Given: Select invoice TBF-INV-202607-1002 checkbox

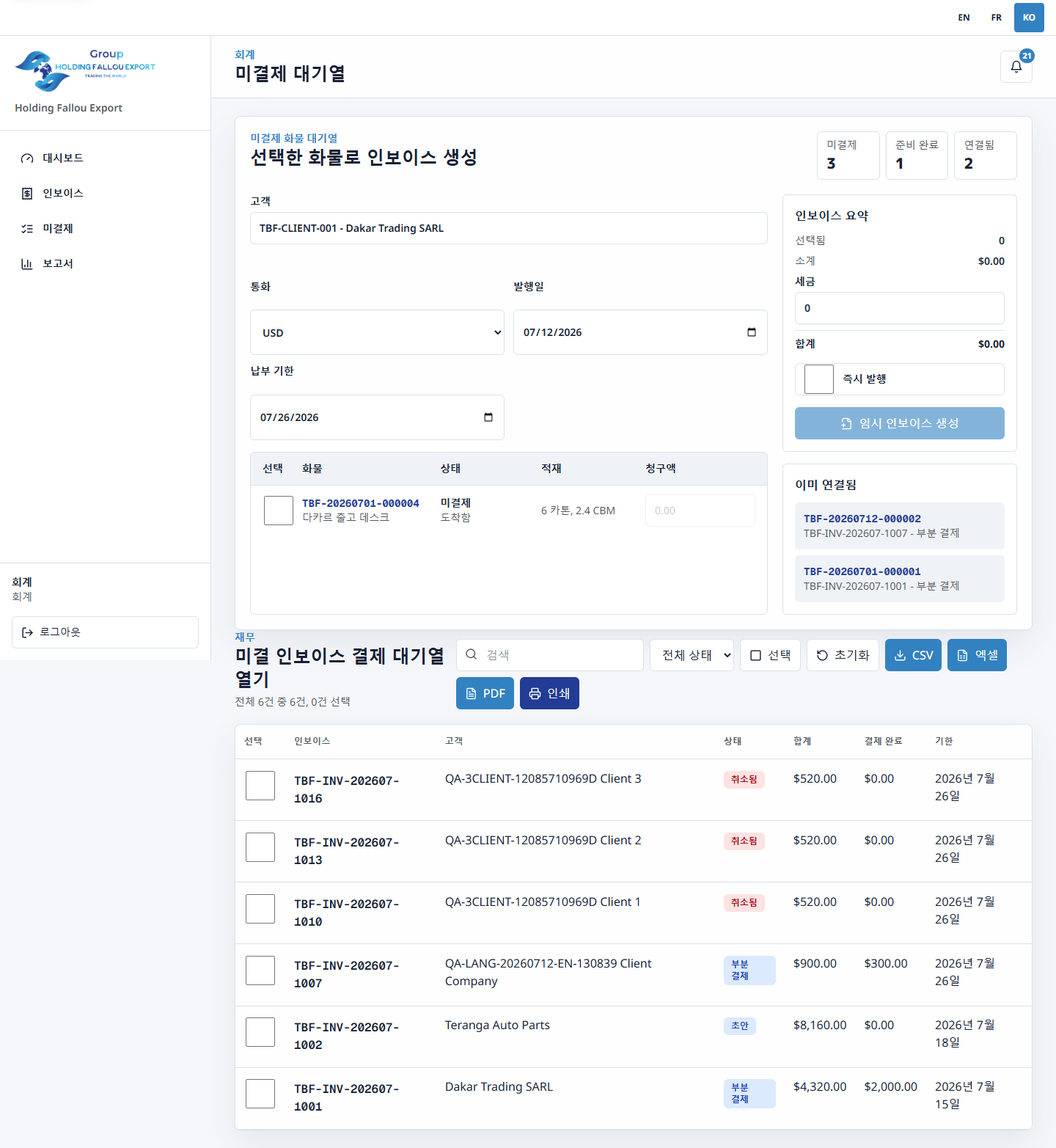Looking at the screenshot, I should tap(260, 1032).
